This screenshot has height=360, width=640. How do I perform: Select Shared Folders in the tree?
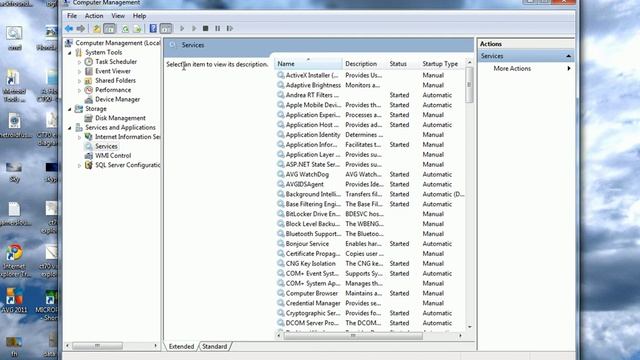115,80
